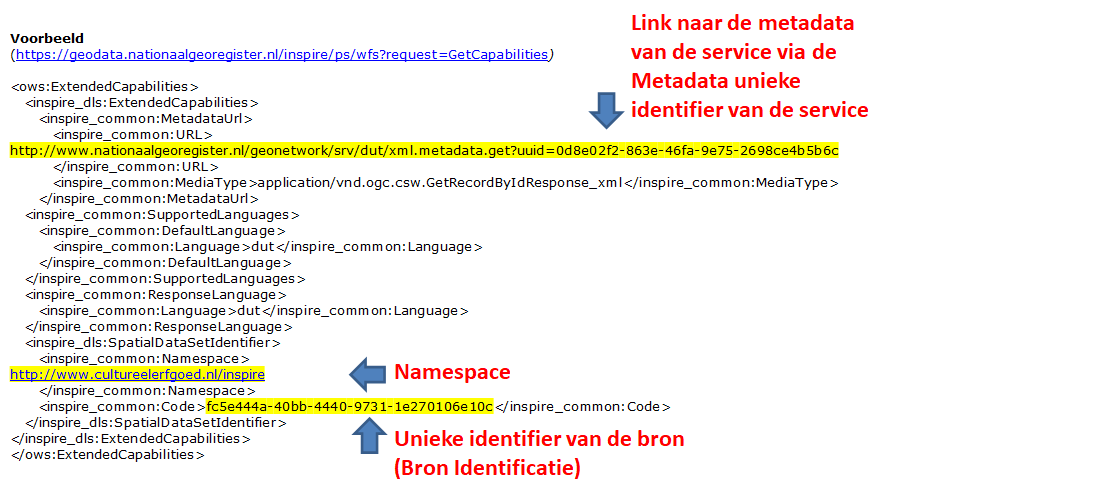The image size is (1106, 500).
Task: Open the cultureelerfgoed.nl/inspire link
Action: pyautogui.click(x=138, y=374)
